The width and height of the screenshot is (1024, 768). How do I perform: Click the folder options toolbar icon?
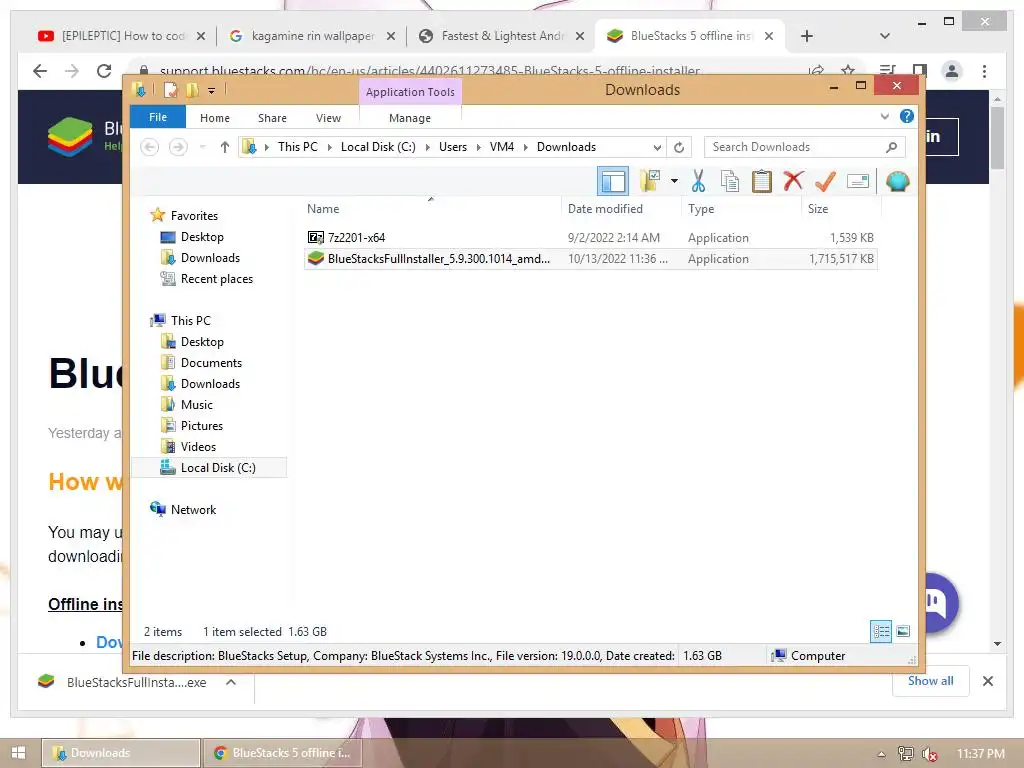point(650,181)
